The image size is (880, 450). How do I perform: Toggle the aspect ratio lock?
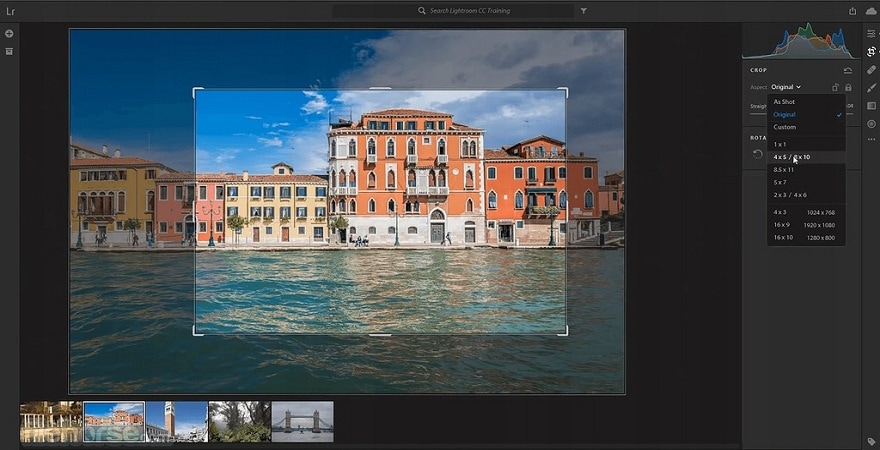848,87
